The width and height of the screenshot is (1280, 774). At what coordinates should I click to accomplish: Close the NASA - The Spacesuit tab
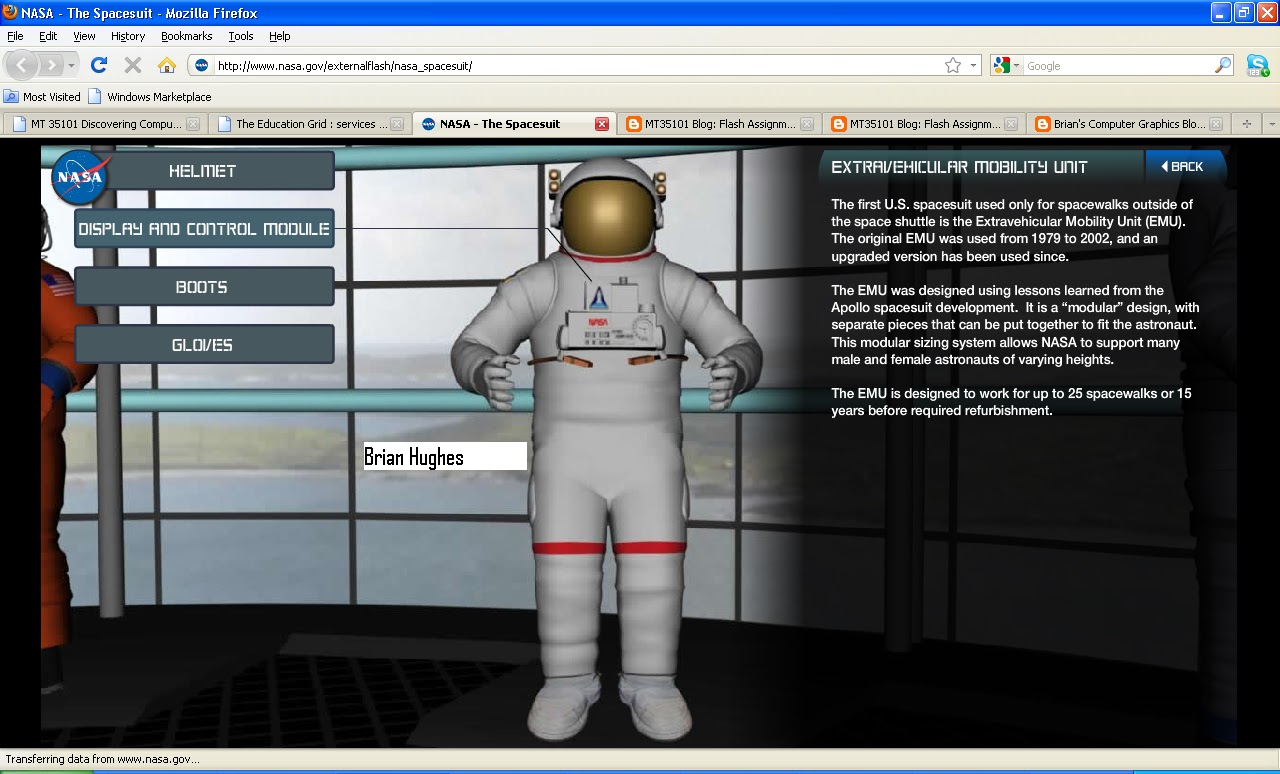click(x=601, y=124)
